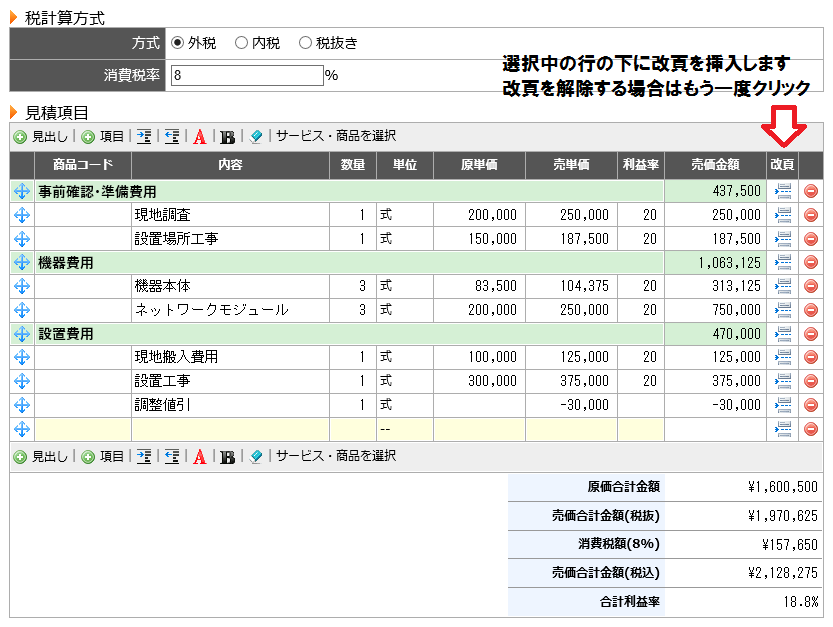
Task: Click move handle for 現地調査 row
Action: pyautogui.click(x=22, y=215)
